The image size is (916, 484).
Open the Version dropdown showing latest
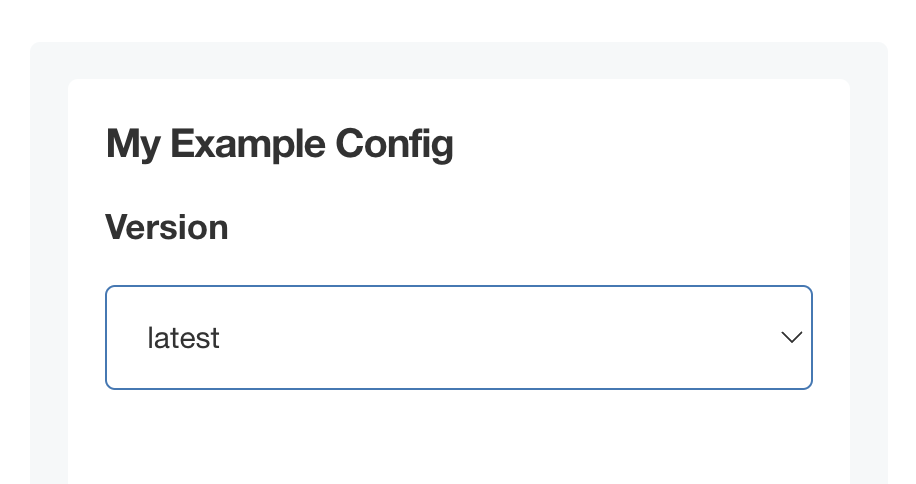click(x=458, y=338)
